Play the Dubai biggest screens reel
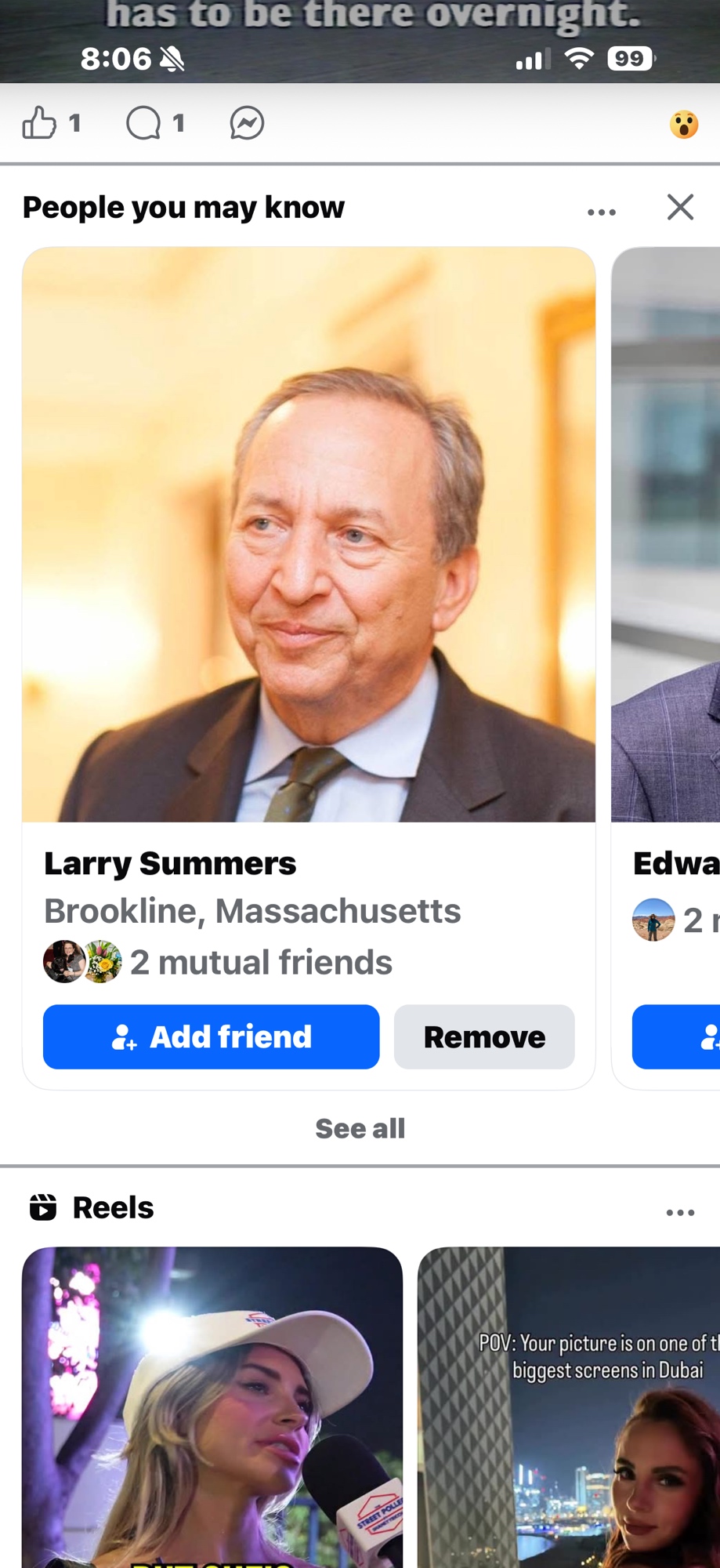The image size is (720, 1568). (x=569, y=1407)
